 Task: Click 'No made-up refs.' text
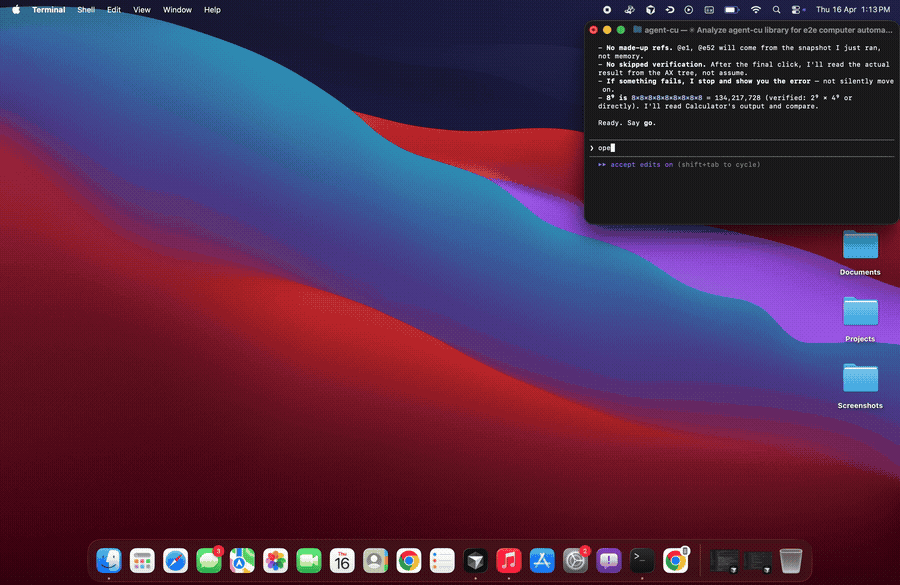(639, 48)
